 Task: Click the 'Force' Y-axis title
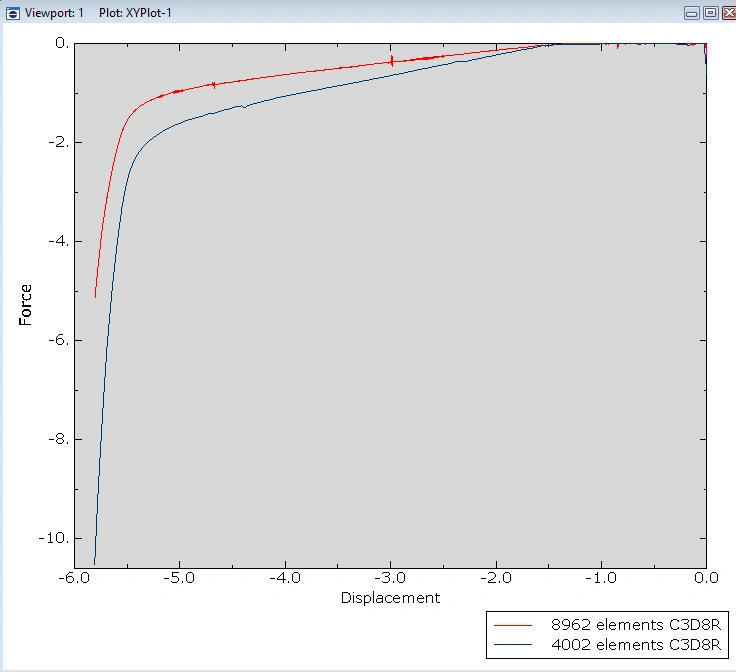[x=25, y=305]
